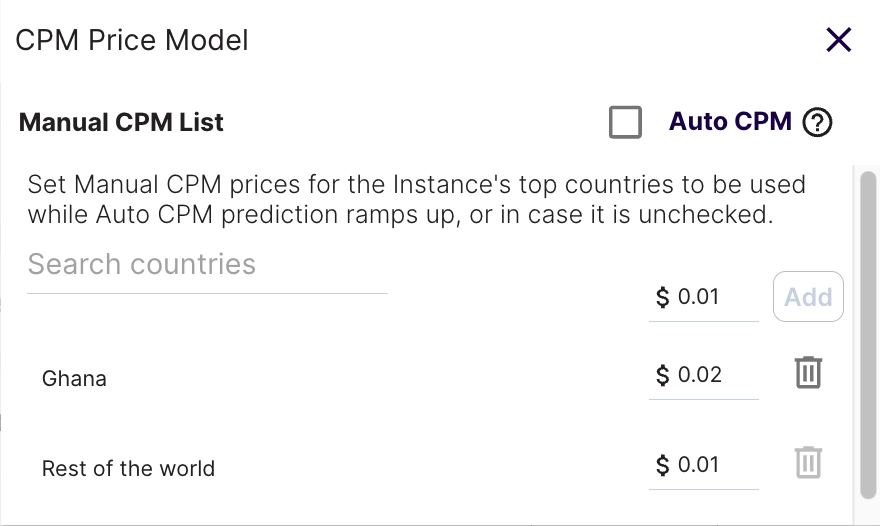880x526 pixels.
Task: Edit the Rest of the world price field
Action: [x=704, y=465]
